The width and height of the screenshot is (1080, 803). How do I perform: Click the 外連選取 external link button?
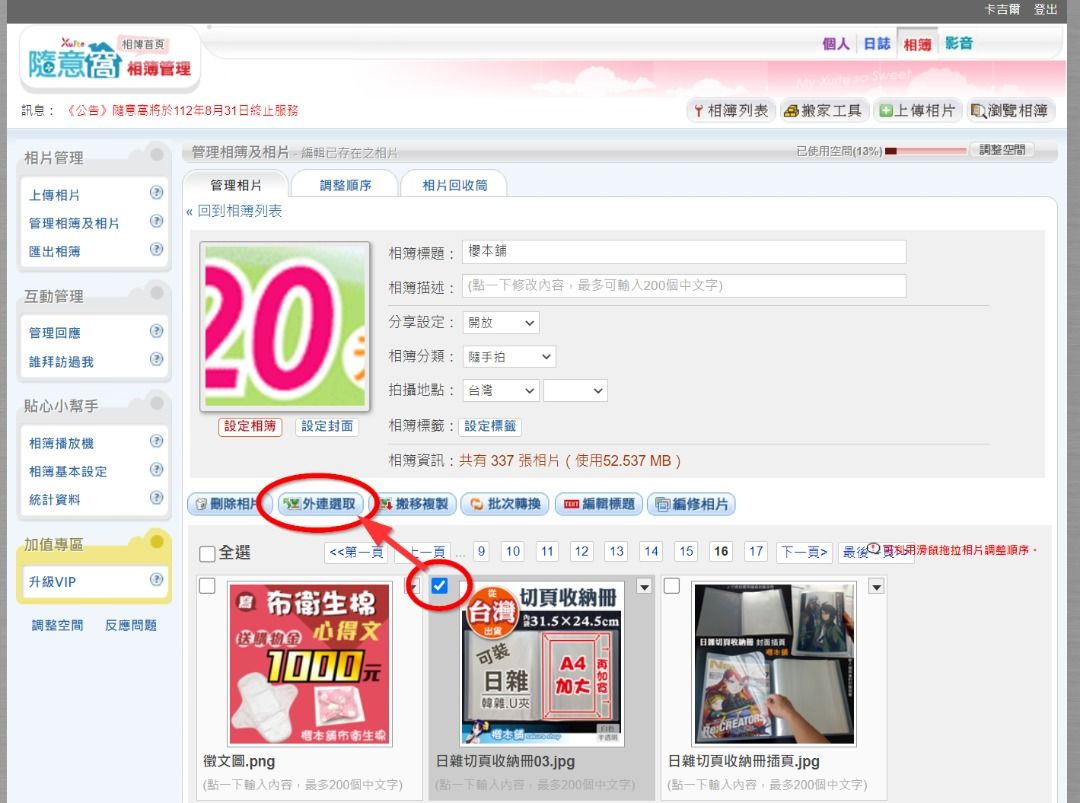[x=320, y=504]
